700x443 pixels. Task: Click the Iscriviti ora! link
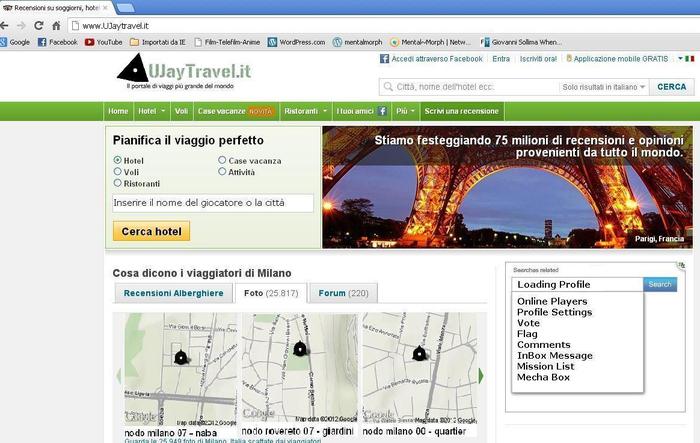point(538,59)
